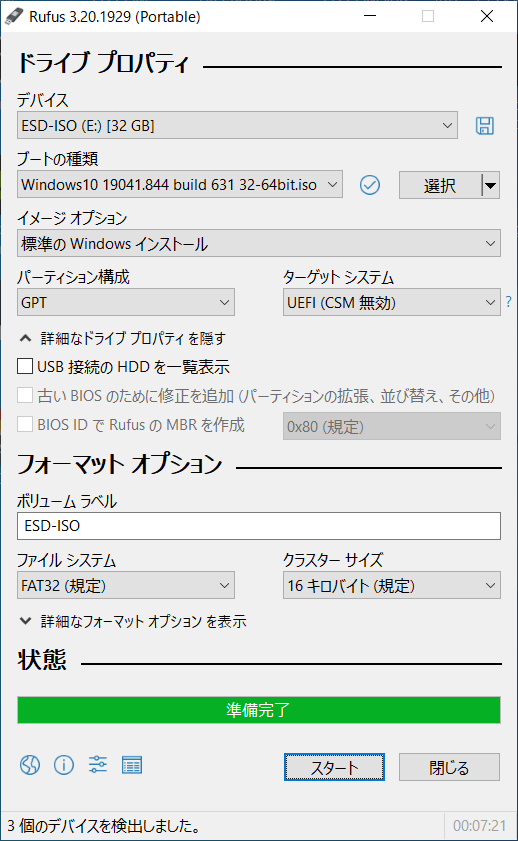The width and height of the screenshot is (518, 841).
Task: Close the Rufus window with X
Action: point(487,16)
